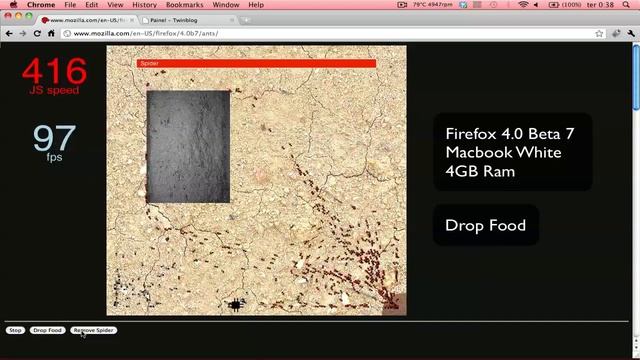640x360 pixels.
Task: Go back to previous page
Action: click(x=9, y=33)
